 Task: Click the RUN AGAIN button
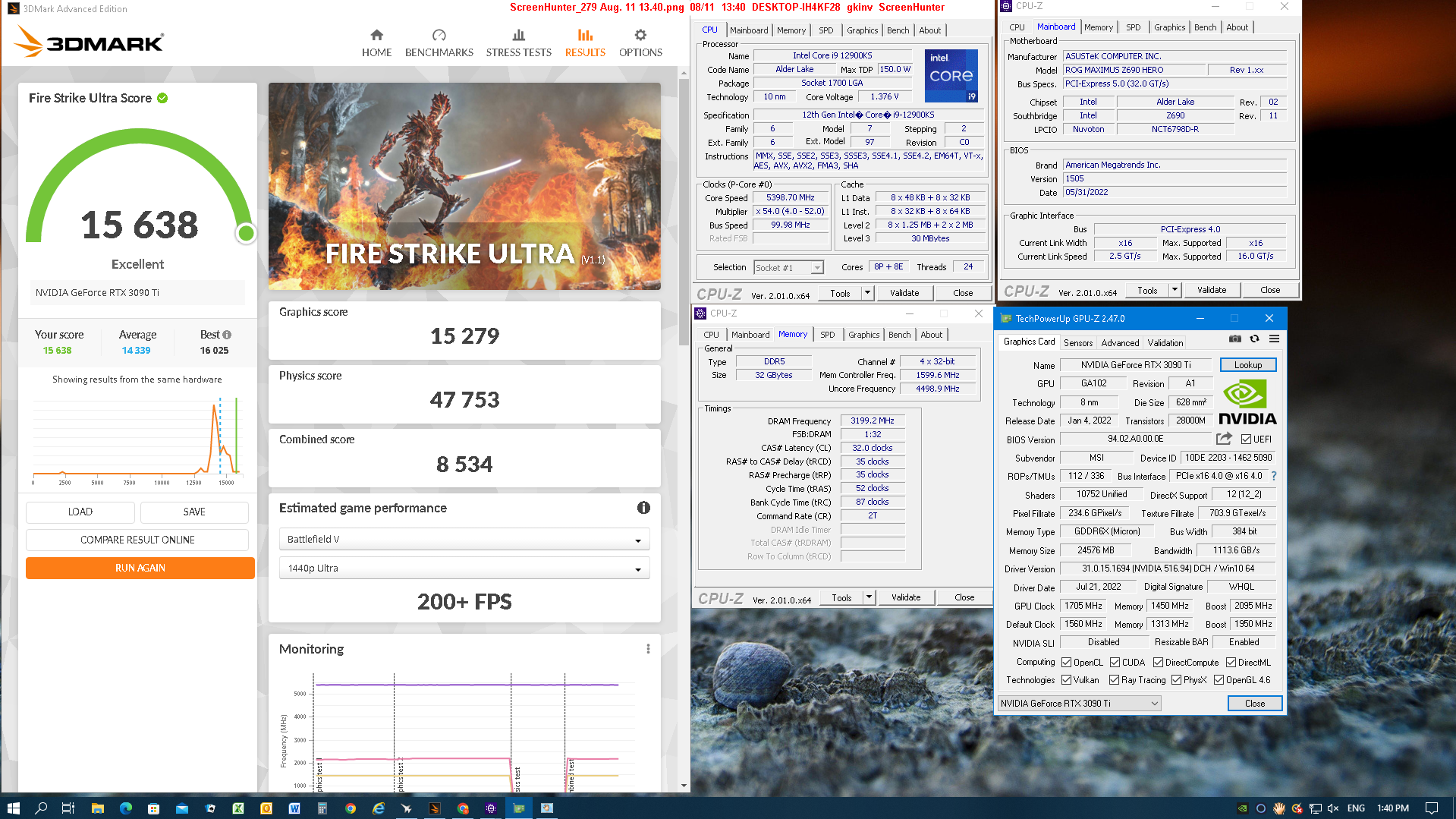click(x=140, y=568)
